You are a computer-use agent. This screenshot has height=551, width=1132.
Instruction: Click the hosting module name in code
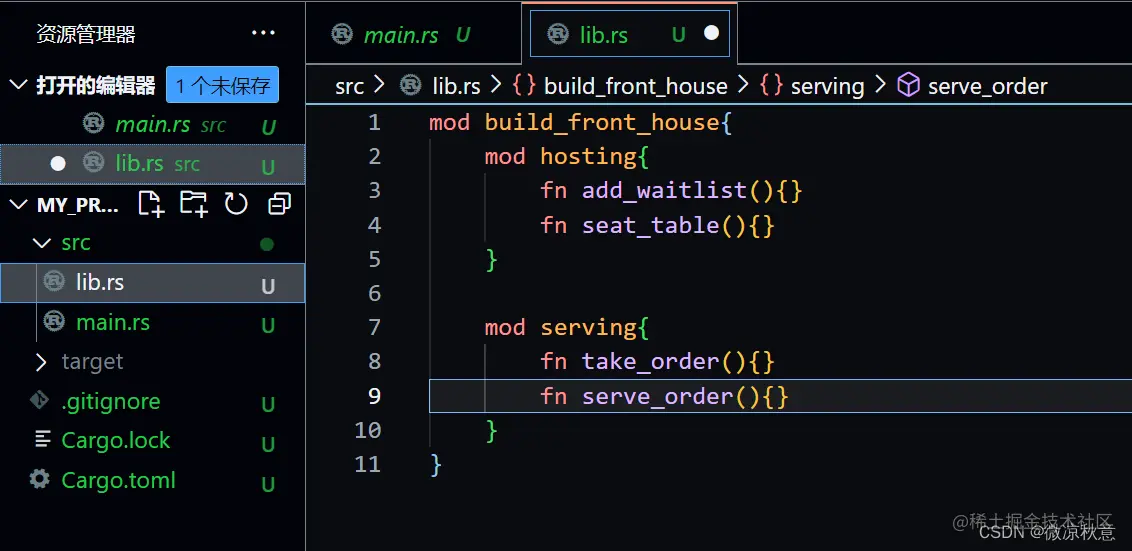pyautogui.click(x=588, y=157)
